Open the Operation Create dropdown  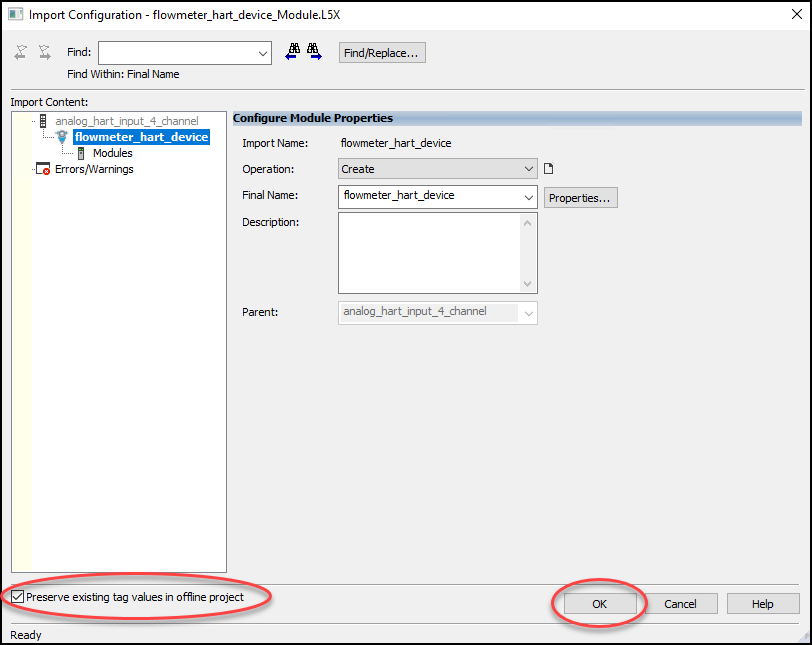438,169
